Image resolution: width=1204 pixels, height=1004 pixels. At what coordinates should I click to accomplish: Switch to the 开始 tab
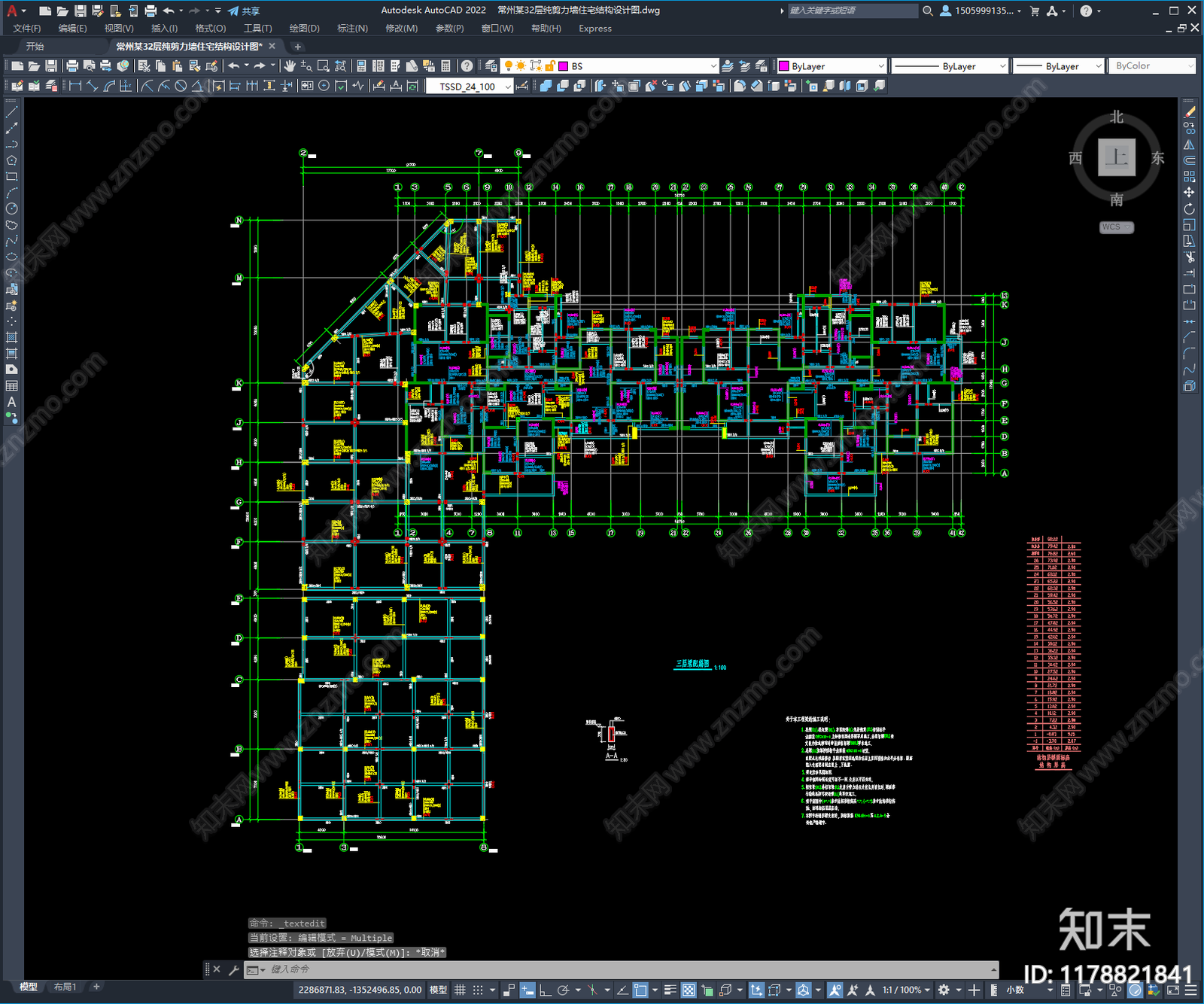point(35,47)
